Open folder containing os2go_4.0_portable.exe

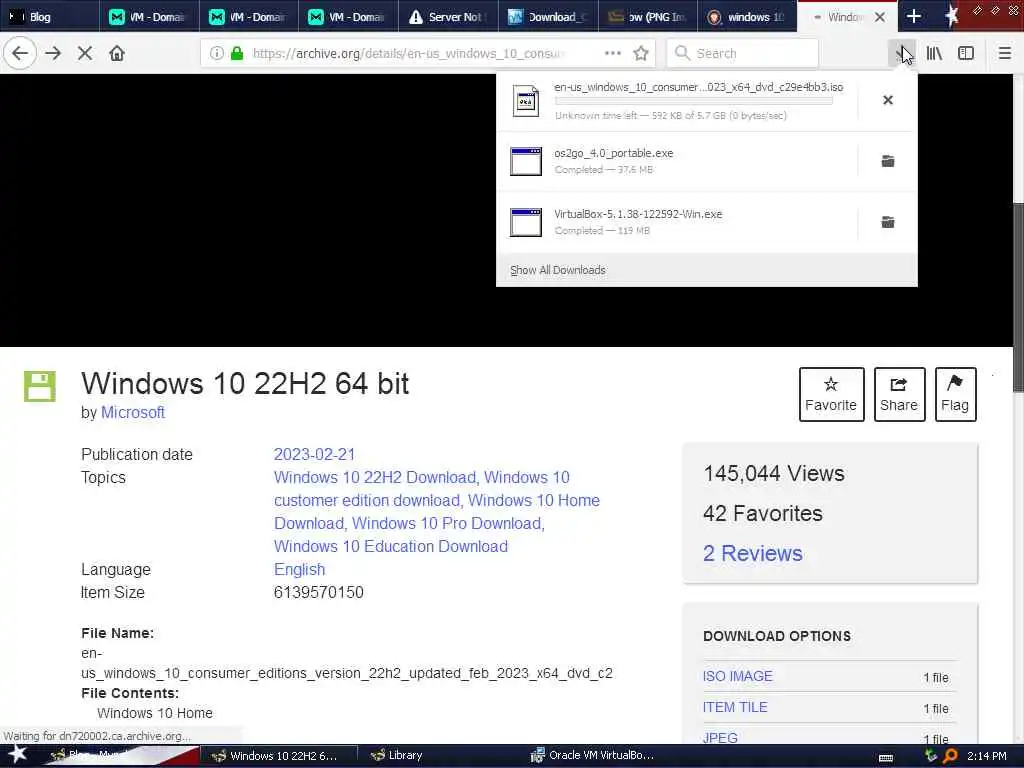point(888,161)
